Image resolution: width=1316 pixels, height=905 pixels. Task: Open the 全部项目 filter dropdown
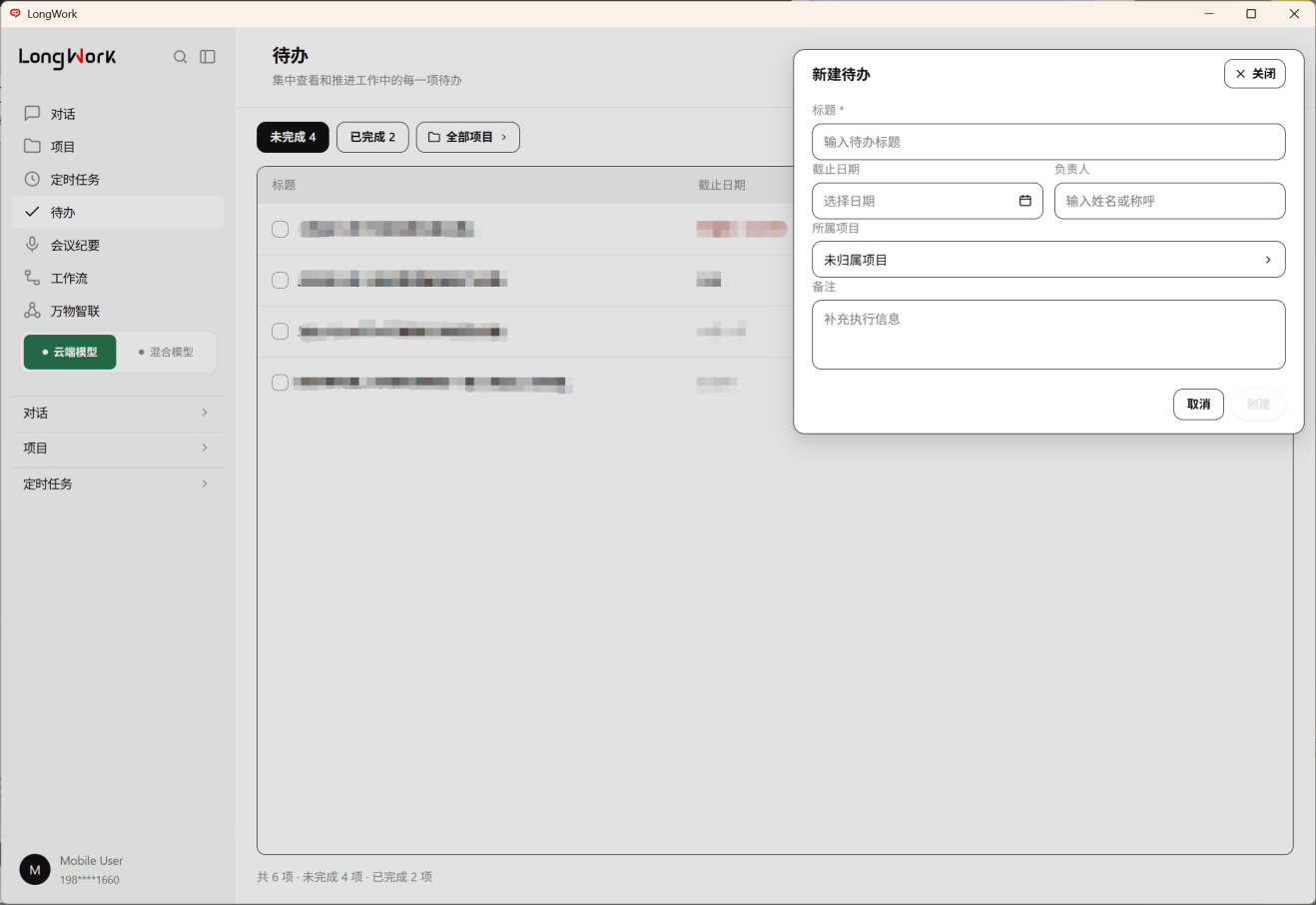point(467,137)
